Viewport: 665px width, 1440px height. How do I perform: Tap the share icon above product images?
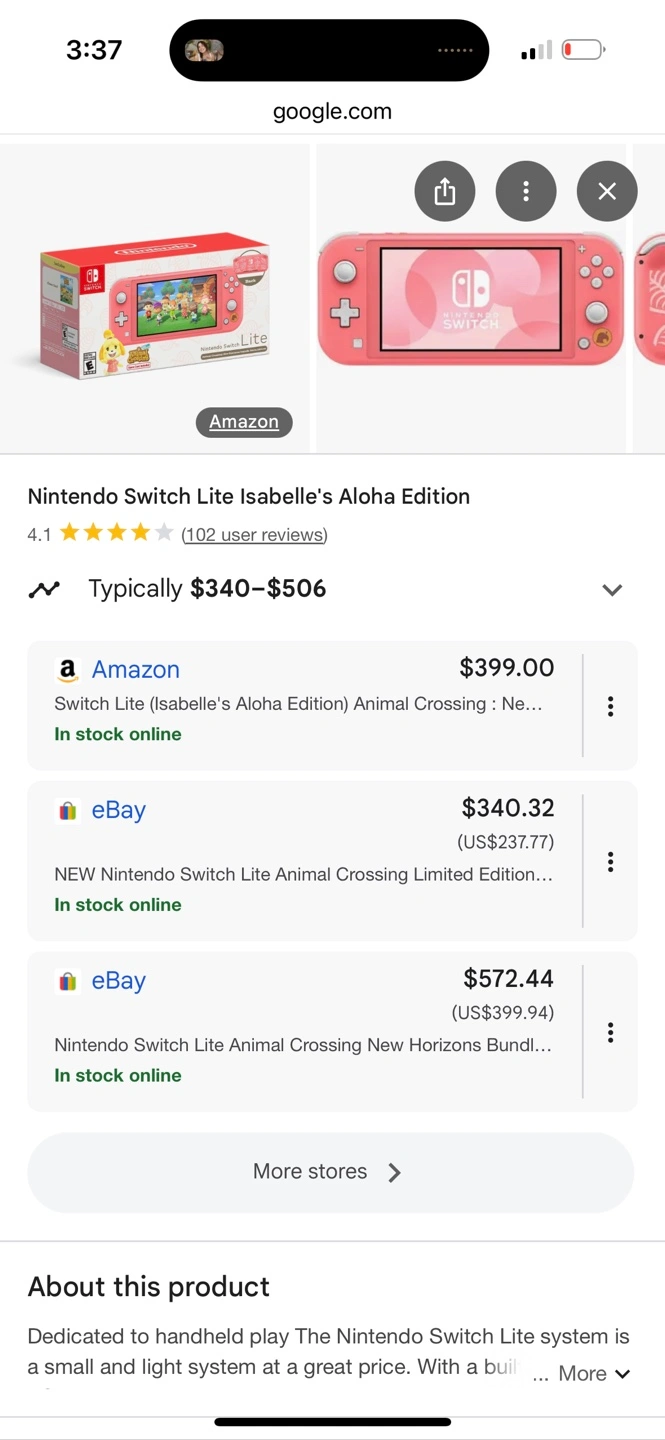[x=445, y=191]
